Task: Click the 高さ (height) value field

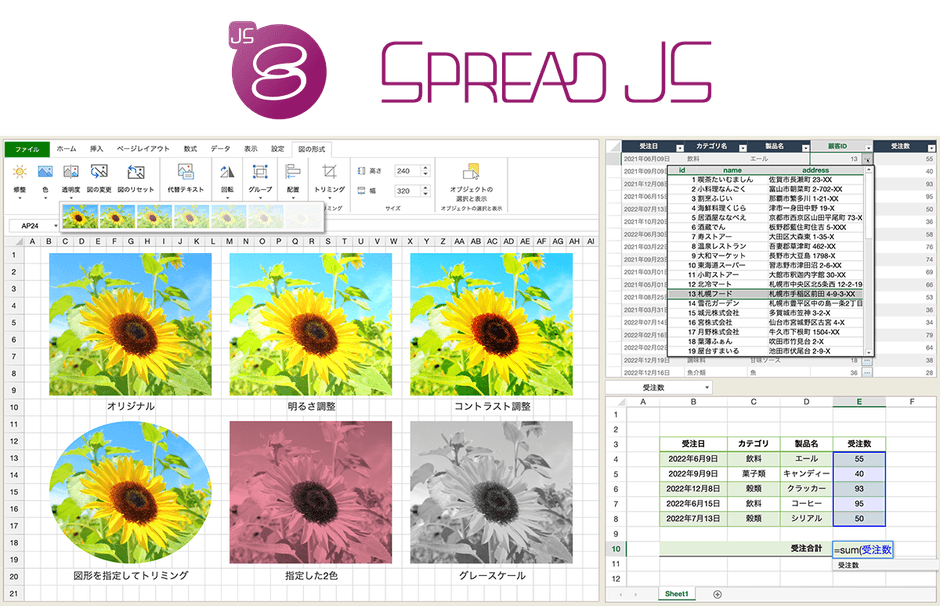Action: (x=408, y=171)
